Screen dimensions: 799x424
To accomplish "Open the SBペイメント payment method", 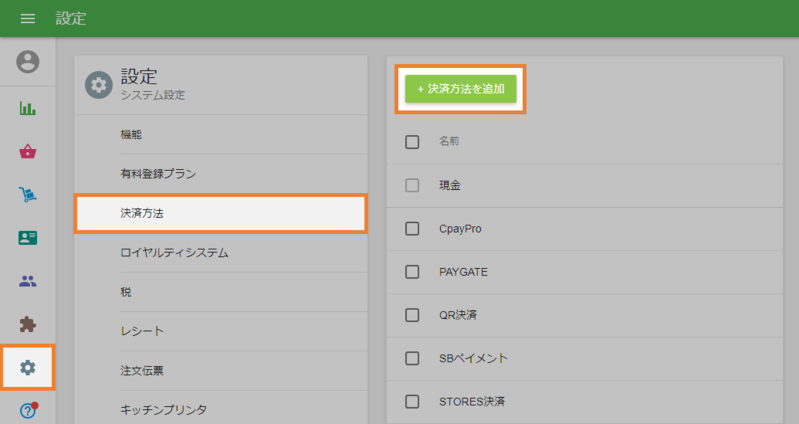I will [474, 358].
